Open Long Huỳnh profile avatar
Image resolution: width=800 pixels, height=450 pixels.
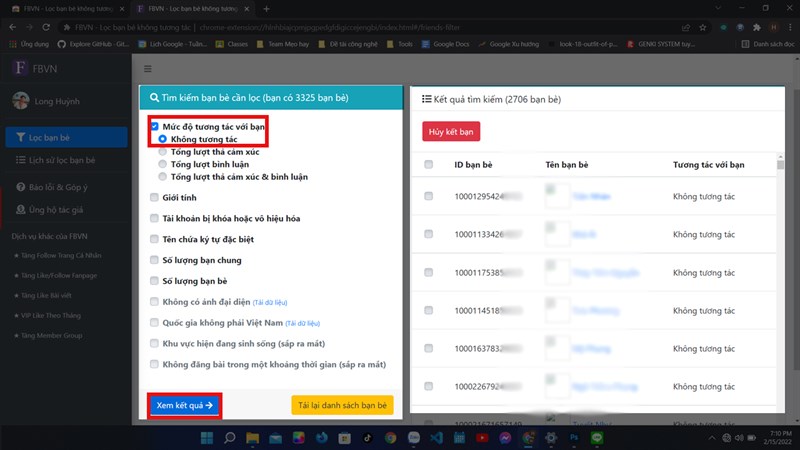pos(21,101)
